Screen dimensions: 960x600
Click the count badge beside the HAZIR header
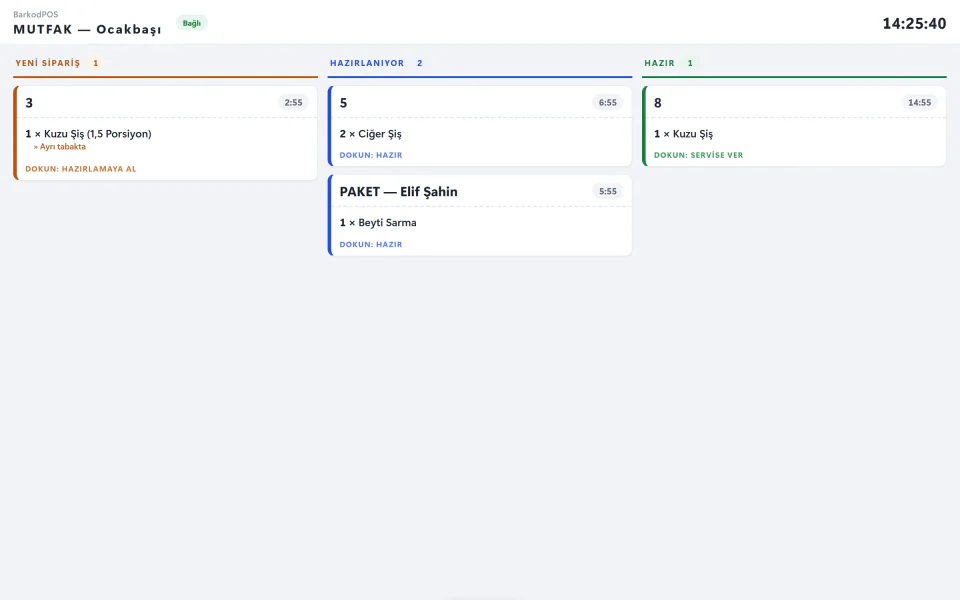690,63
